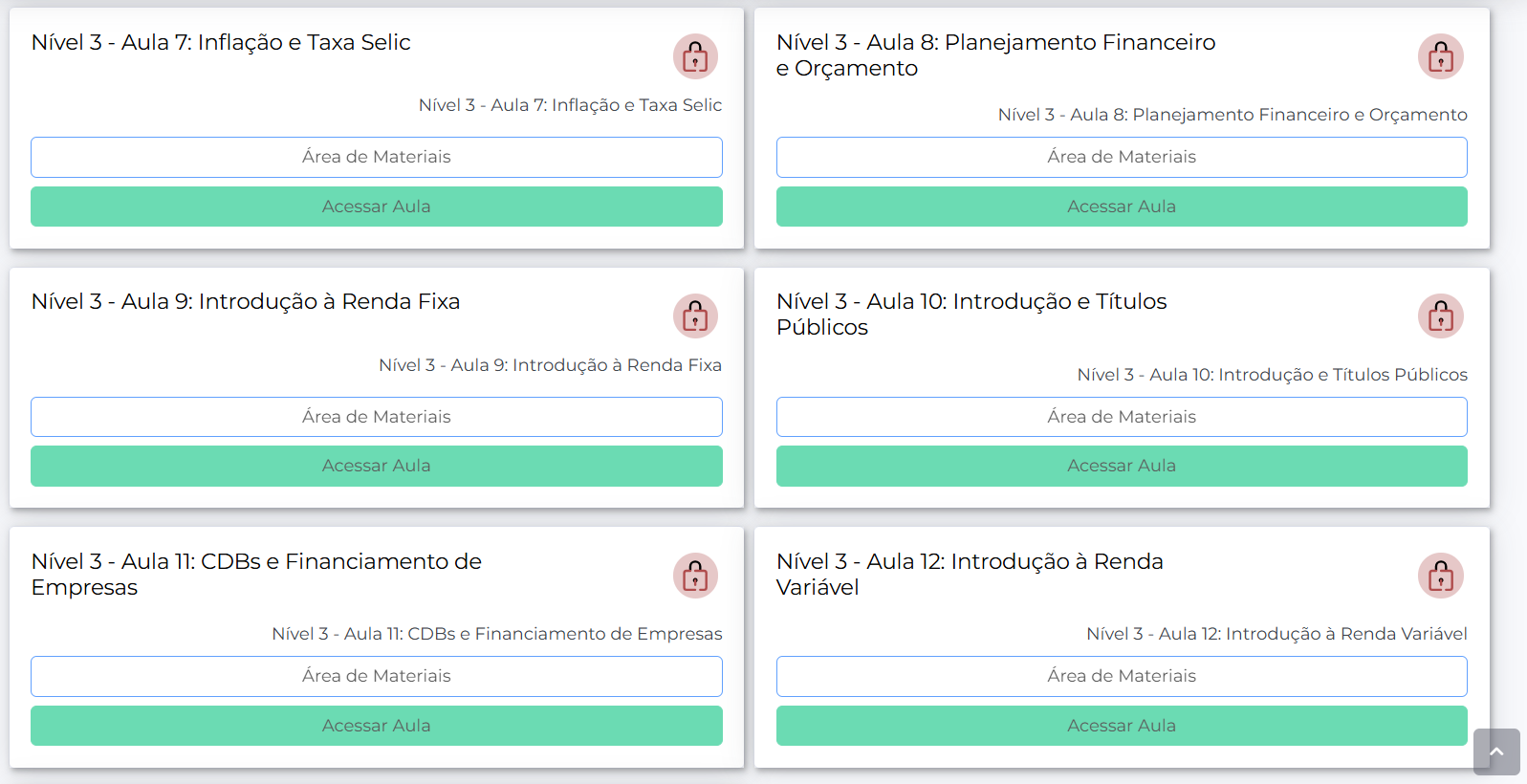Access Aula 7 Inflação e Taxa Selic
This screenshot has width=1527, height=784.
pyautogui.click(x=376, y=207)
